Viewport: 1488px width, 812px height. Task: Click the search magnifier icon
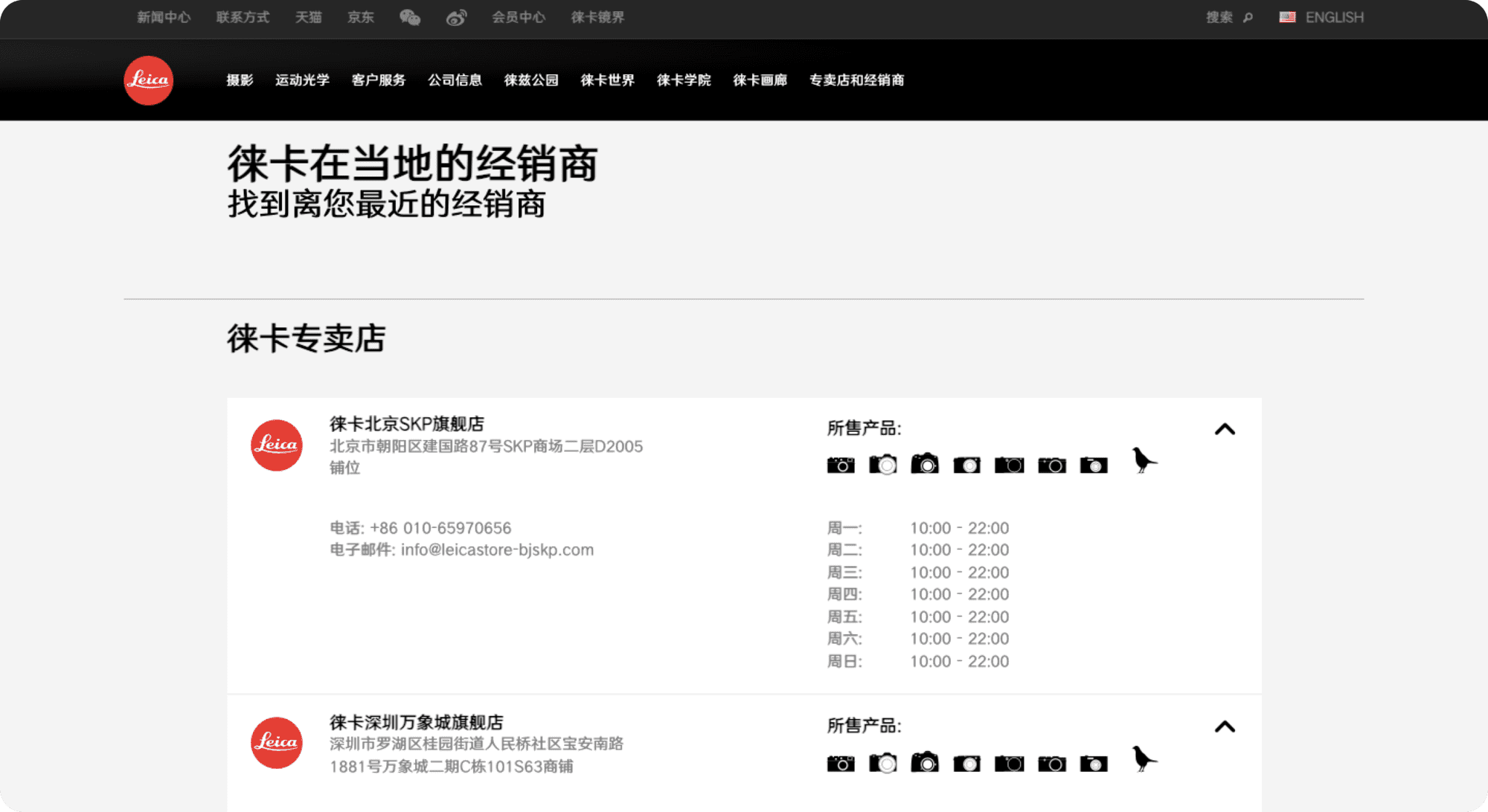[1248, 17]
